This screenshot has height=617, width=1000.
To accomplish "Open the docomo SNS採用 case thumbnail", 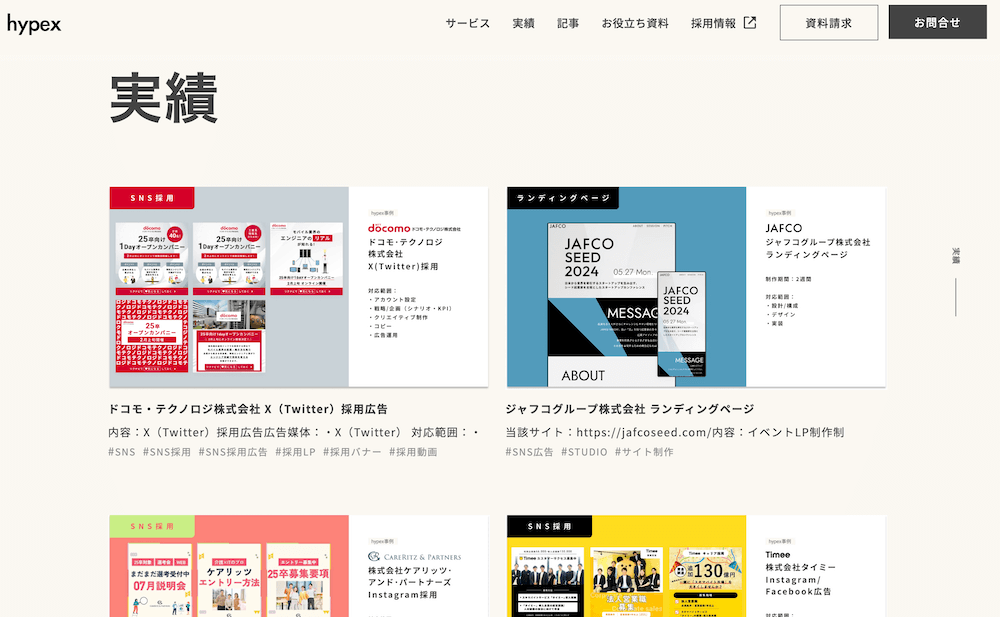I will (298, 287).
